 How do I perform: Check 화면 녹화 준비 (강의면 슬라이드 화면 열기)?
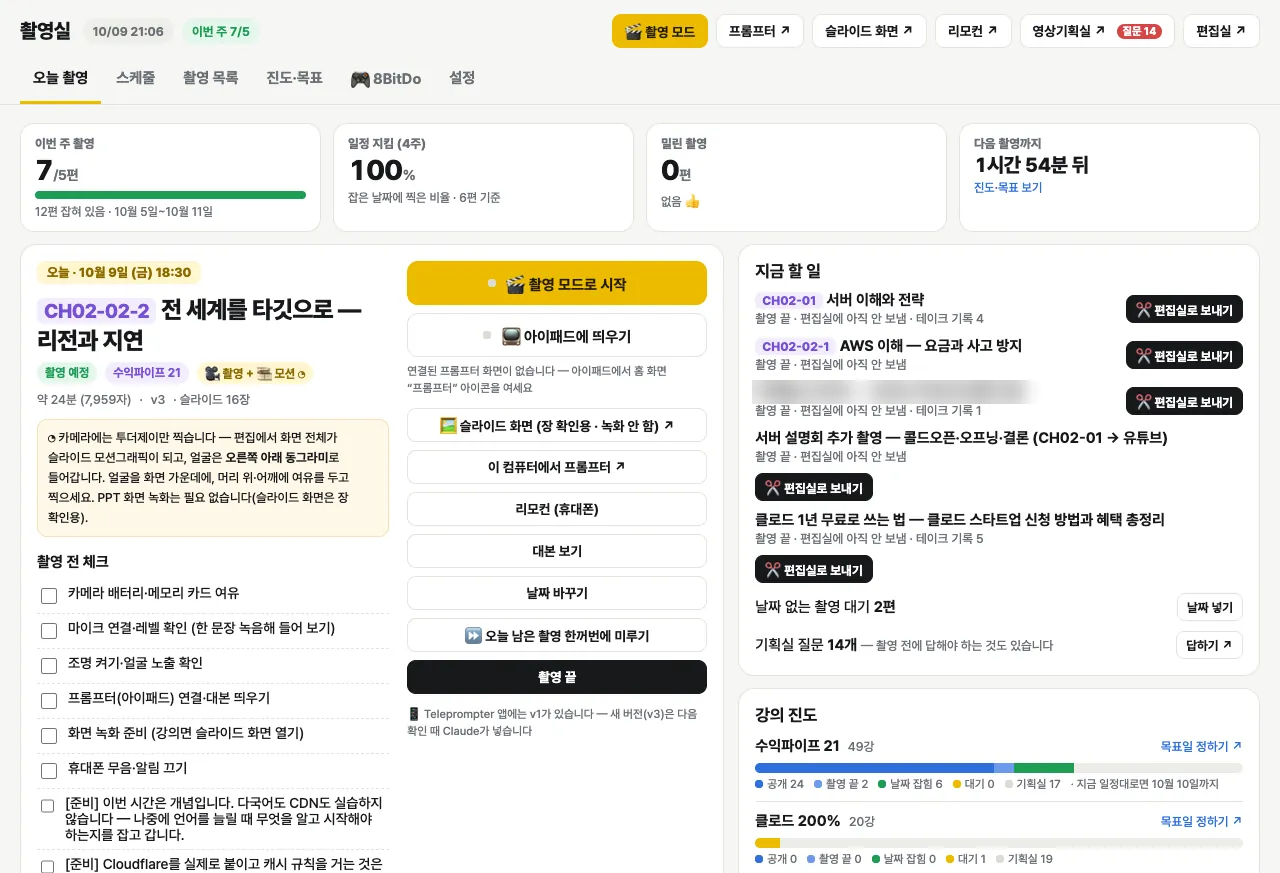[49, 736]
